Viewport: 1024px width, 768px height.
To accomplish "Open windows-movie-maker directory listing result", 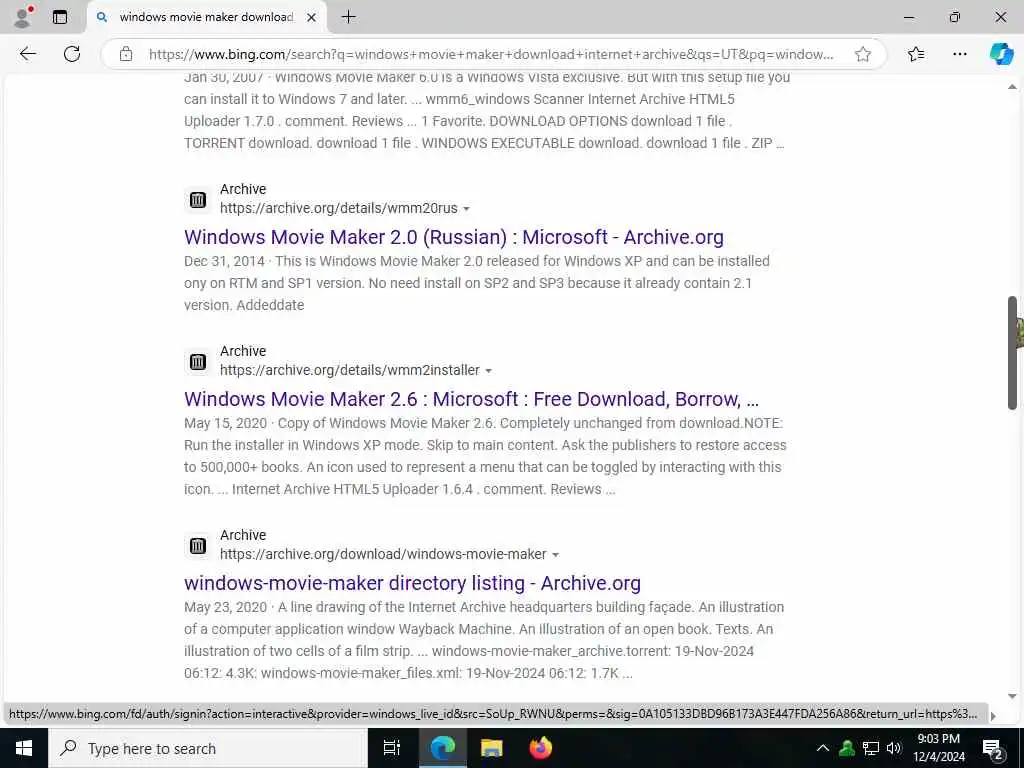I will coord(412,583).
